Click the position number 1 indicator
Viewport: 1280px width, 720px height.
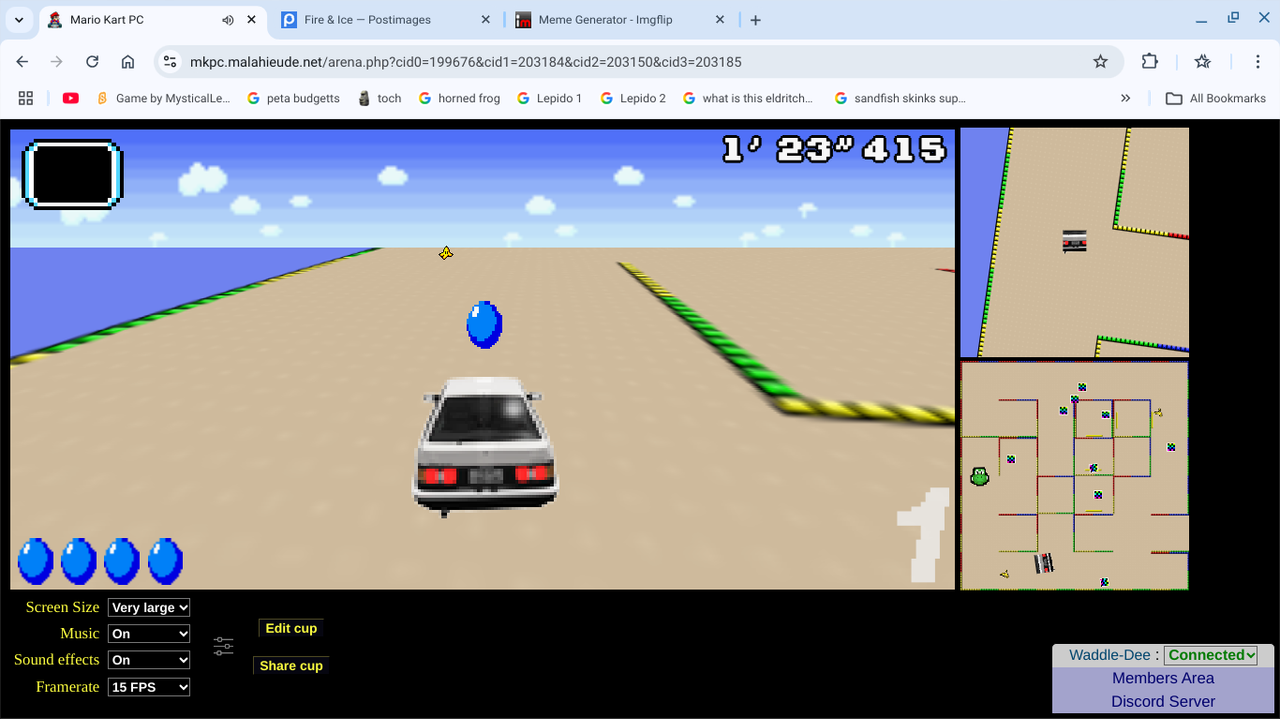tap(924, 535)
